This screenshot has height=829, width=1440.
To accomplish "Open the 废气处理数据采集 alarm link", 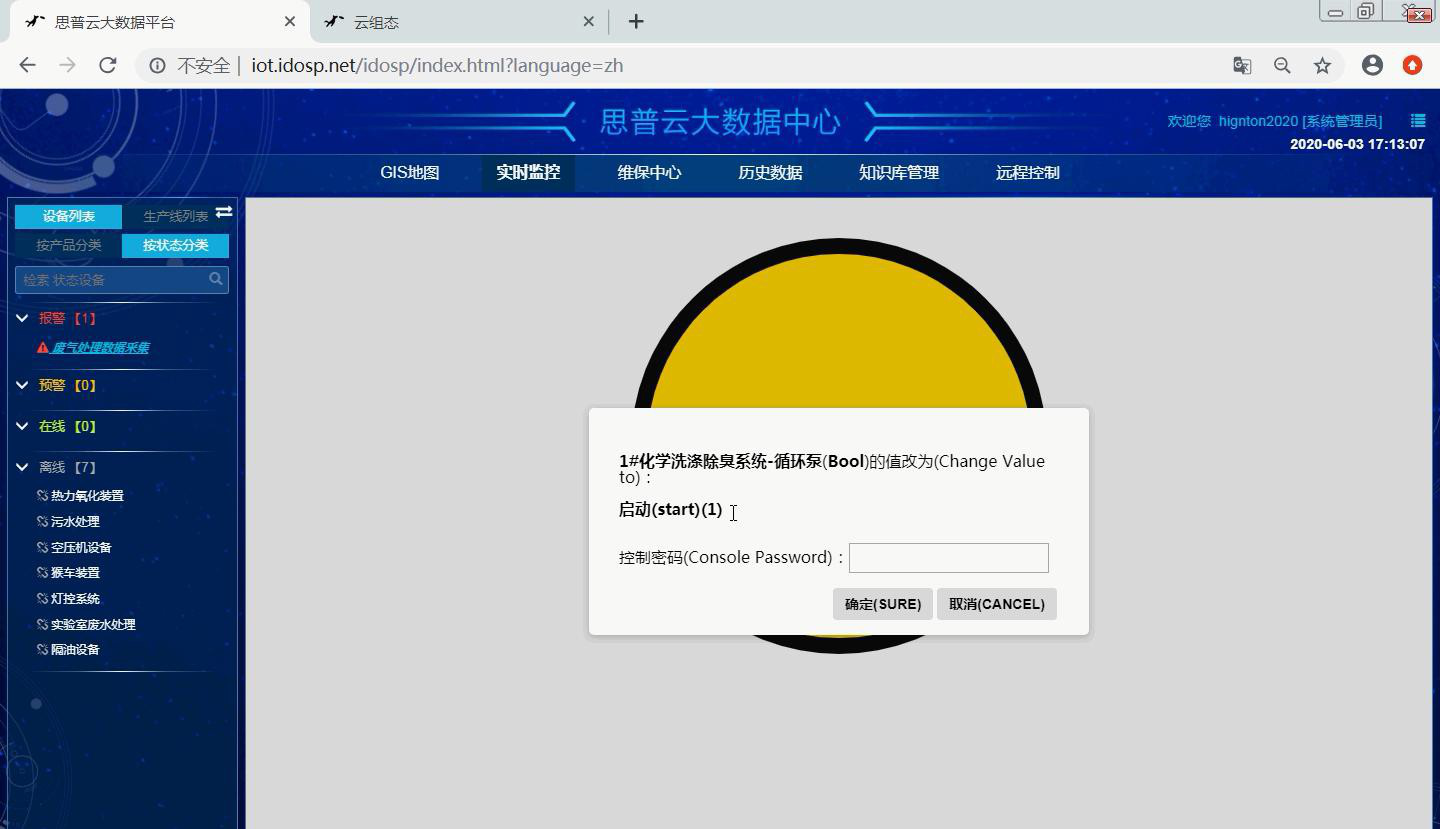I will (x=100, y=347).
